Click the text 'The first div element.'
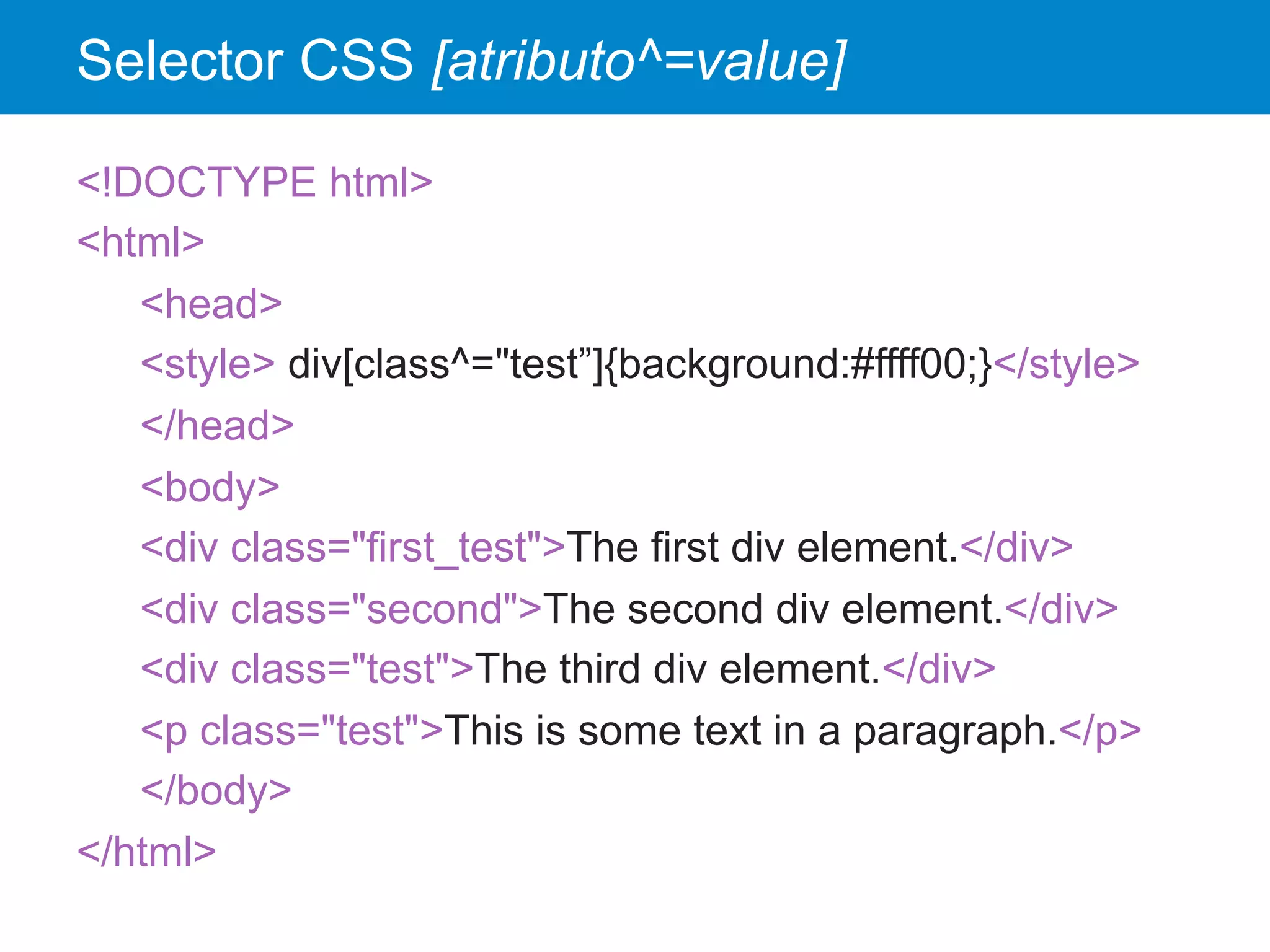This screenshot has height=952, width=1270. (763, 547)
